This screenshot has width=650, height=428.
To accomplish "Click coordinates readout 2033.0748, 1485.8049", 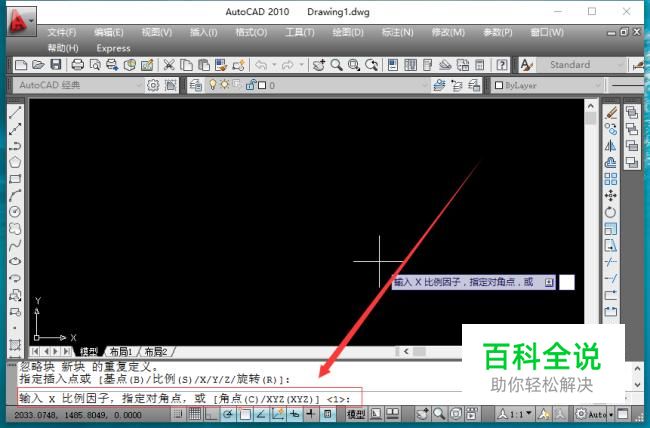I will [x=78, y=415].
